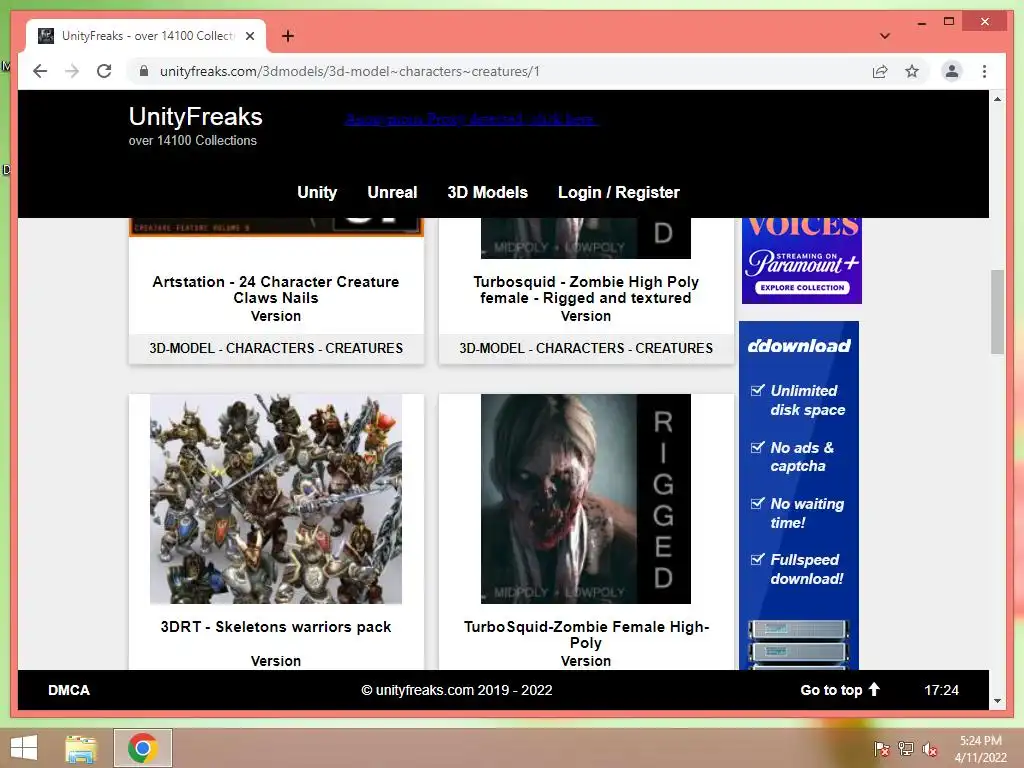
Task: Click the muted volume tray icon
Action: click(930, 748)
